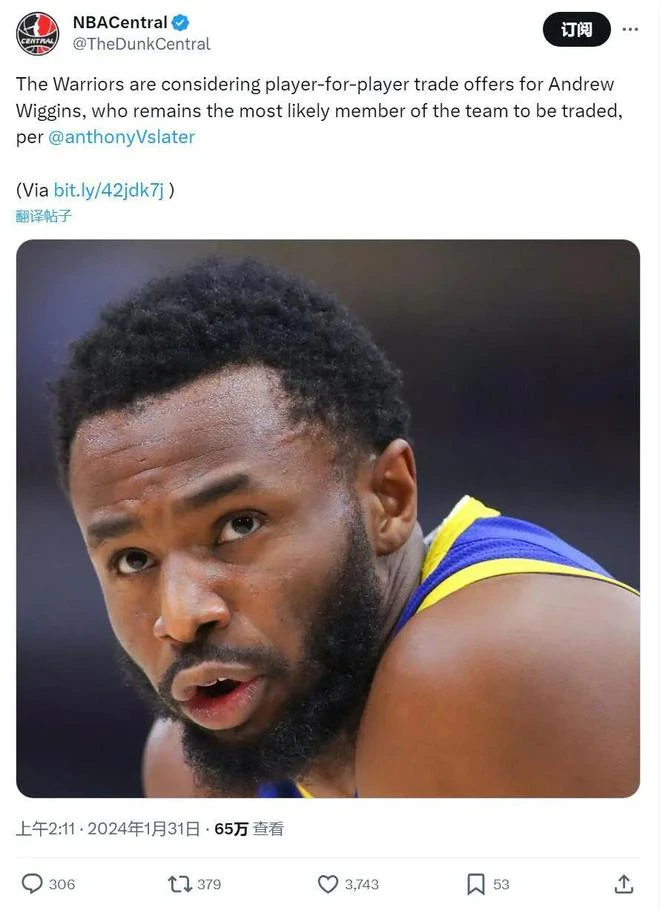Image resolution: width=660 pixels, height=910 pixels.
Task: Open the three-dot more options menu
Action: point(630,29)
